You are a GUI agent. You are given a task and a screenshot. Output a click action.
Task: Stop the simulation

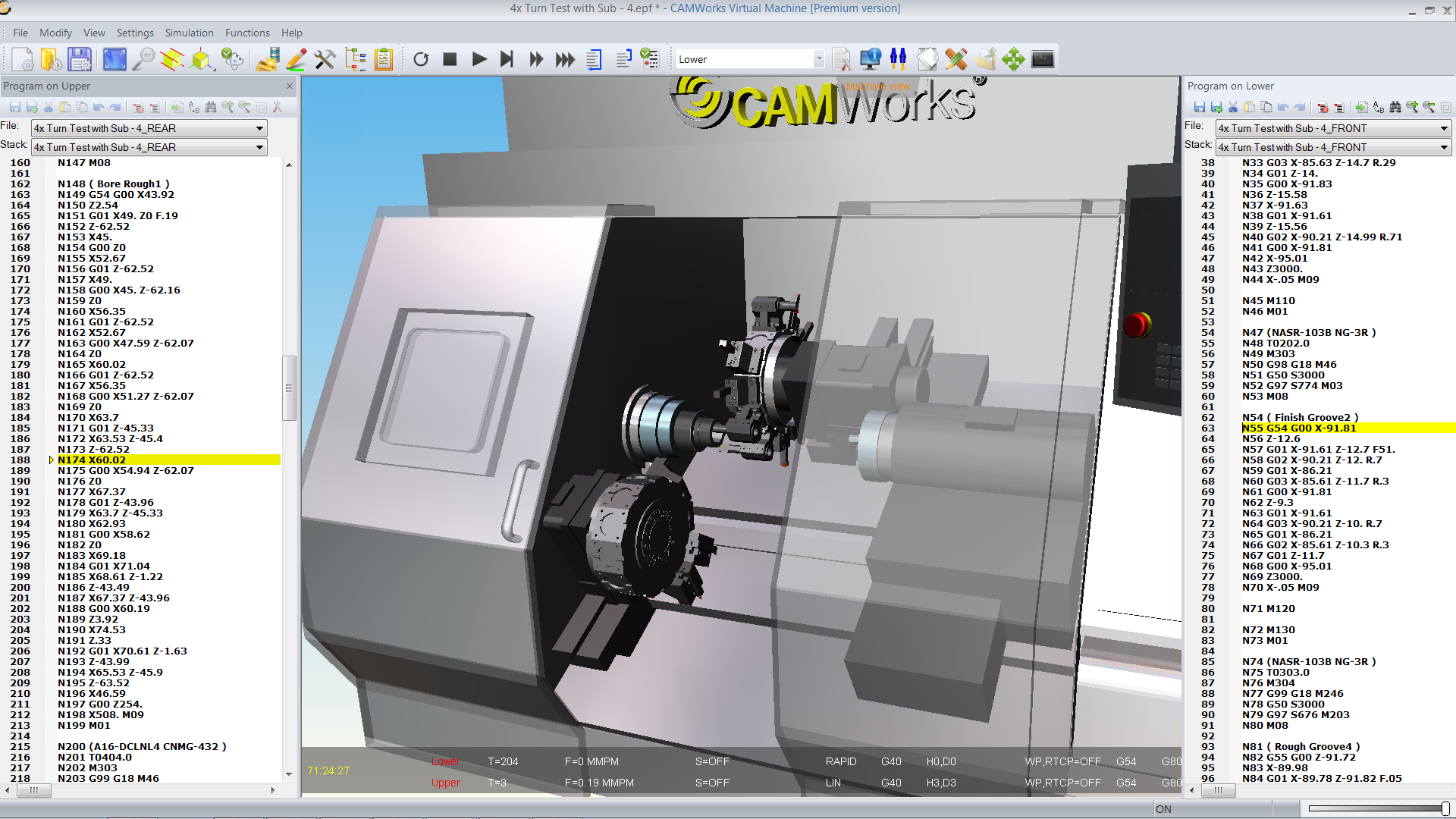[x=450, y=59]
